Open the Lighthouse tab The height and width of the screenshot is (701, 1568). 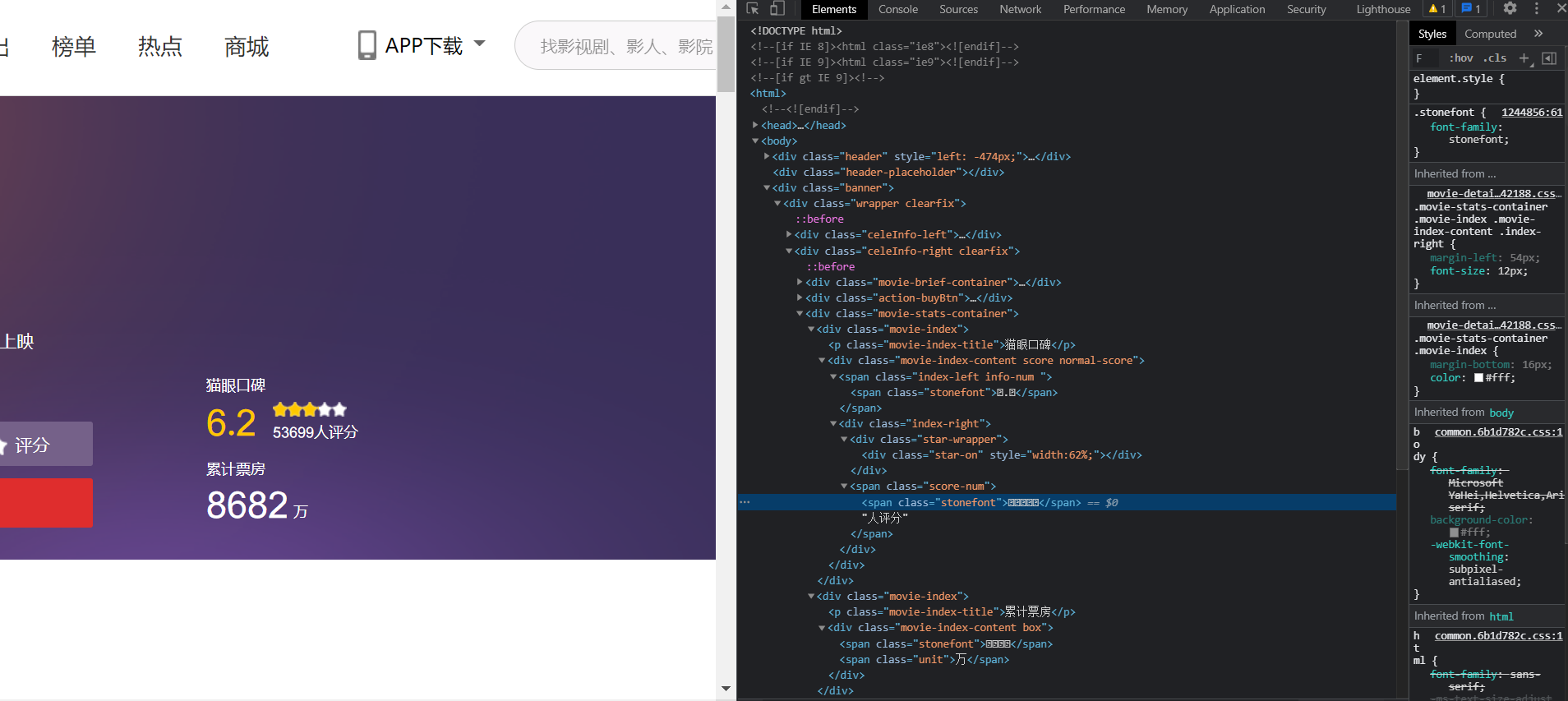point(1383,9)
